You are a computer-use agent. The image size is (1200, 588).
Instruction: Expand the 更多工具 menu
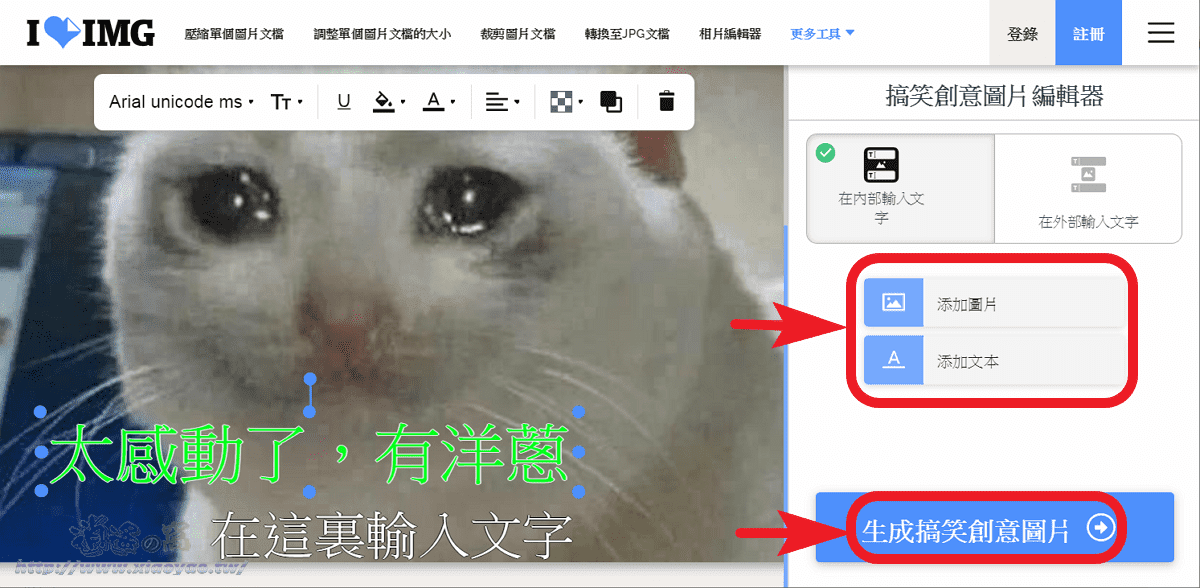tap(822, 33)
